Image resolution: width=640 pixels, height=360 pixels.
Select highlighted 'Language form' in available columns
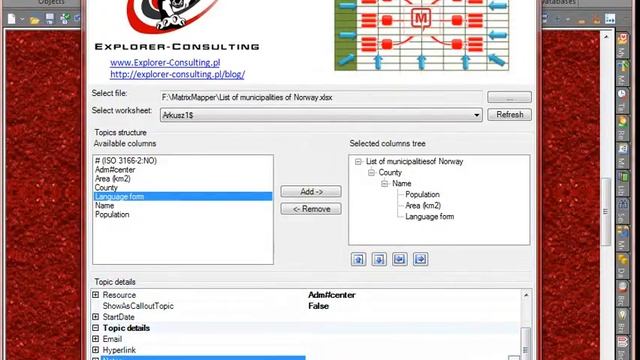tap(183, 197)
